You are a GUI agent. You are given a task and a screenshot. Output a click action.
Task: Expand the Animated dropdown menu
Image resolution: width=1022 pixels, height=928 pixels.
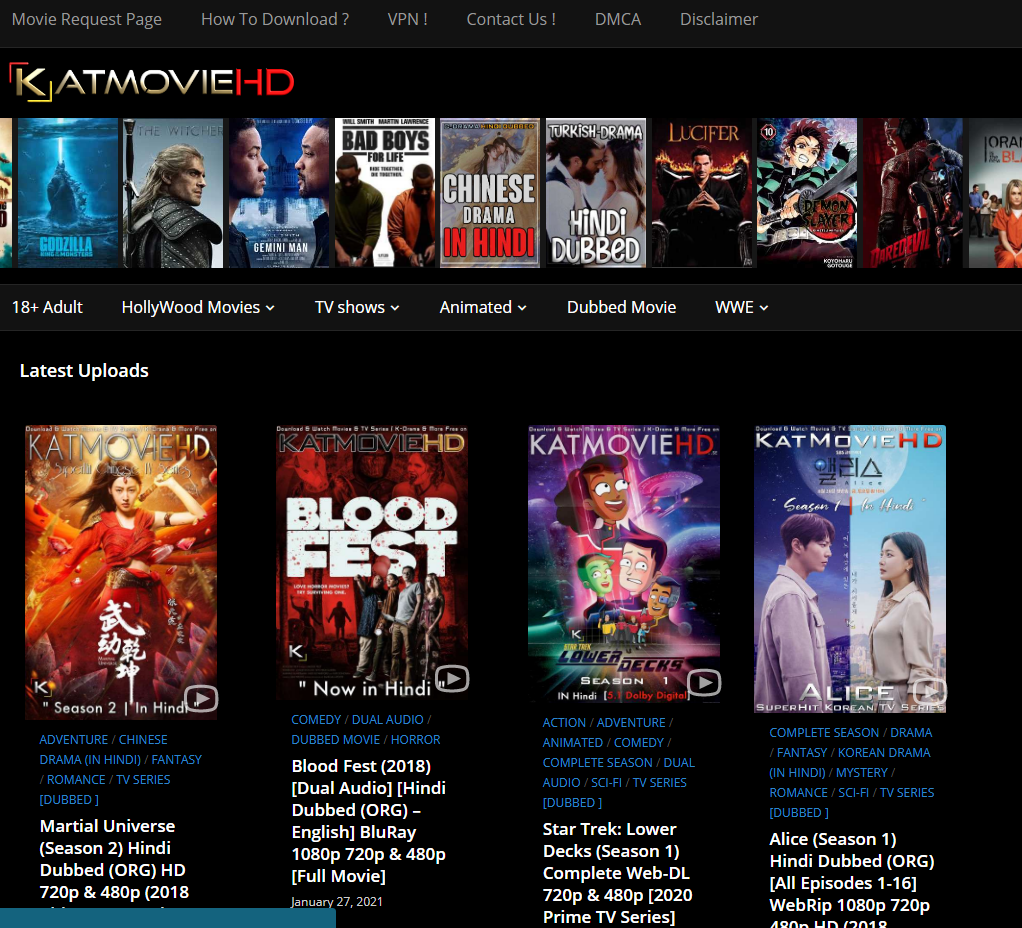tap(483, 307)
